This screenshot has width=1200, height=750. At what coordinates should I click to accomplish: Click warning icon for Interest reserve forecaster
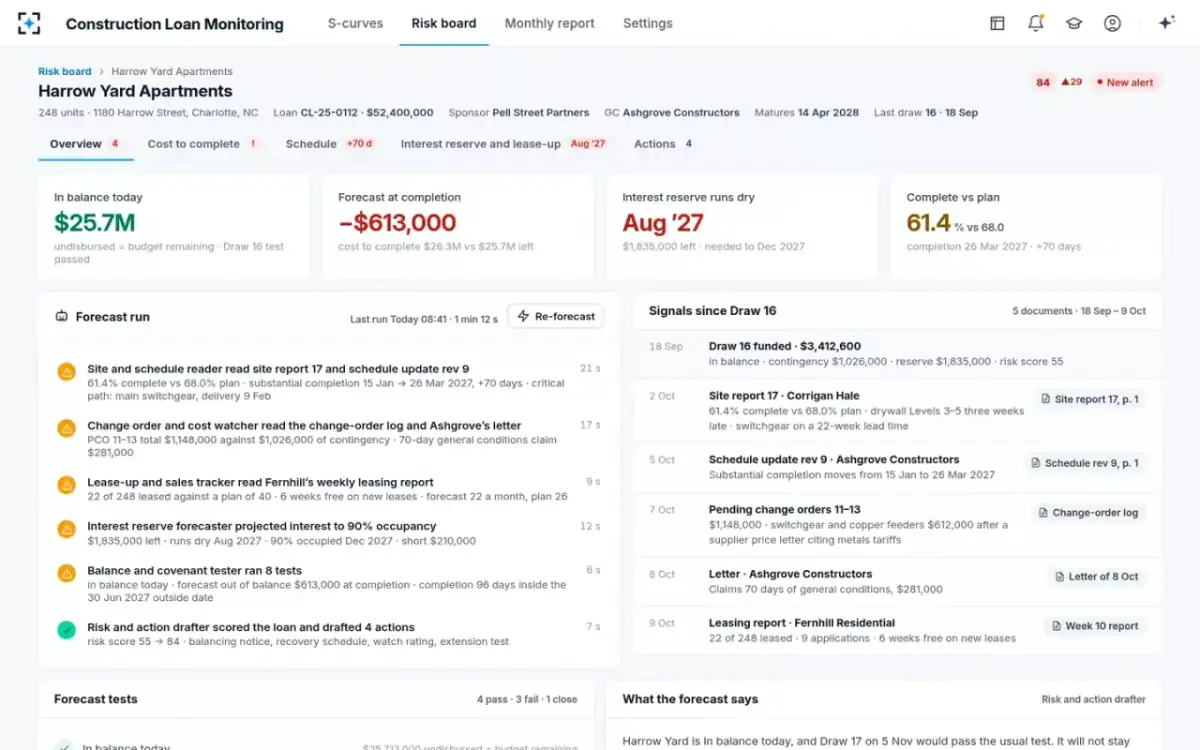coord(66,529)
